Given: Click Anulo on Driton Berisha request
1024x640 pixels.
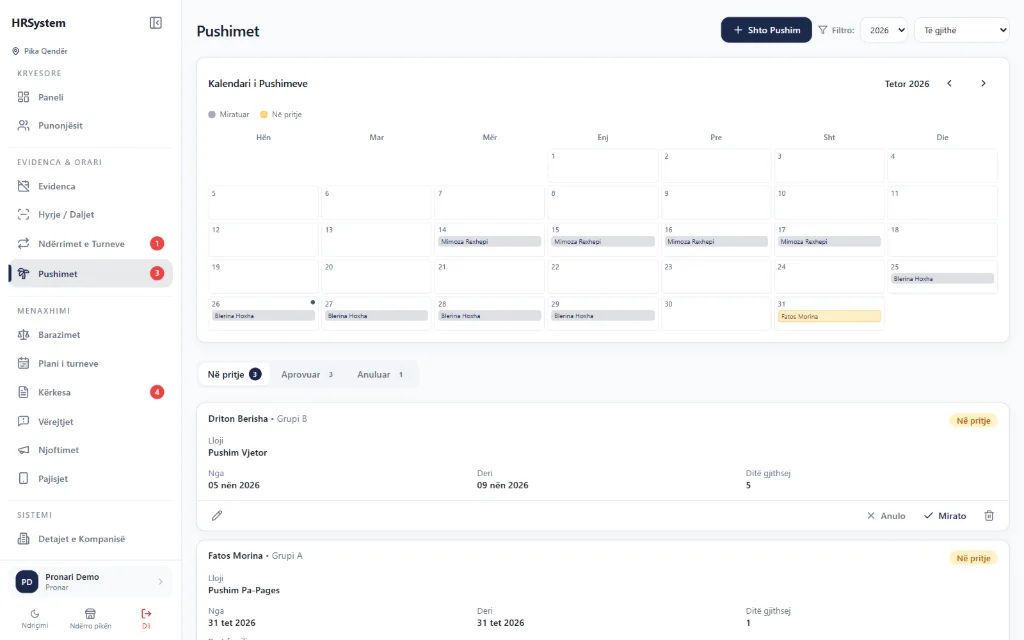Looking at the screenshot, I should click(886, 515).
